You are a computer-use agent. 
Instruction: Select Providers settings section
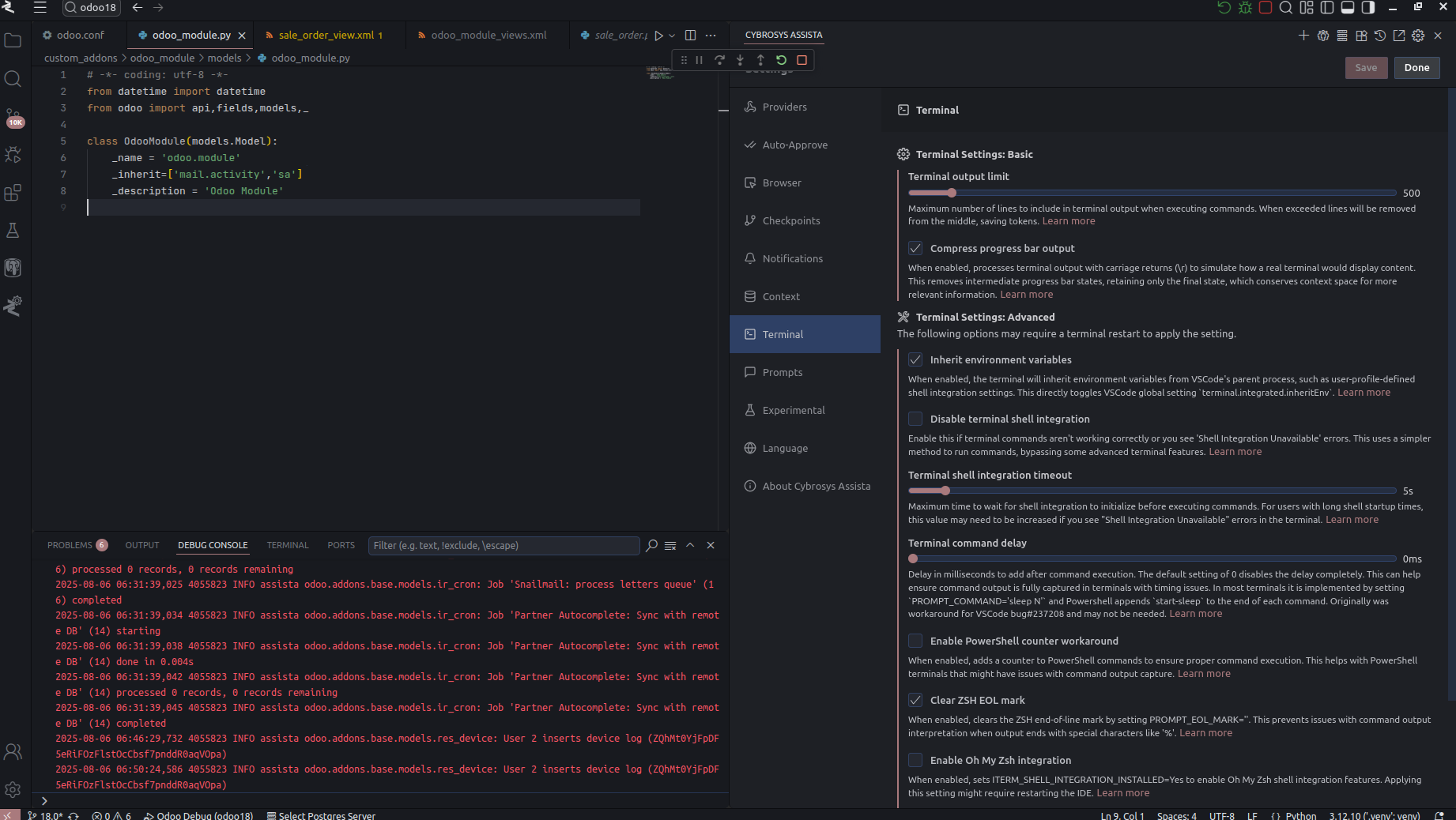(805, 107)
